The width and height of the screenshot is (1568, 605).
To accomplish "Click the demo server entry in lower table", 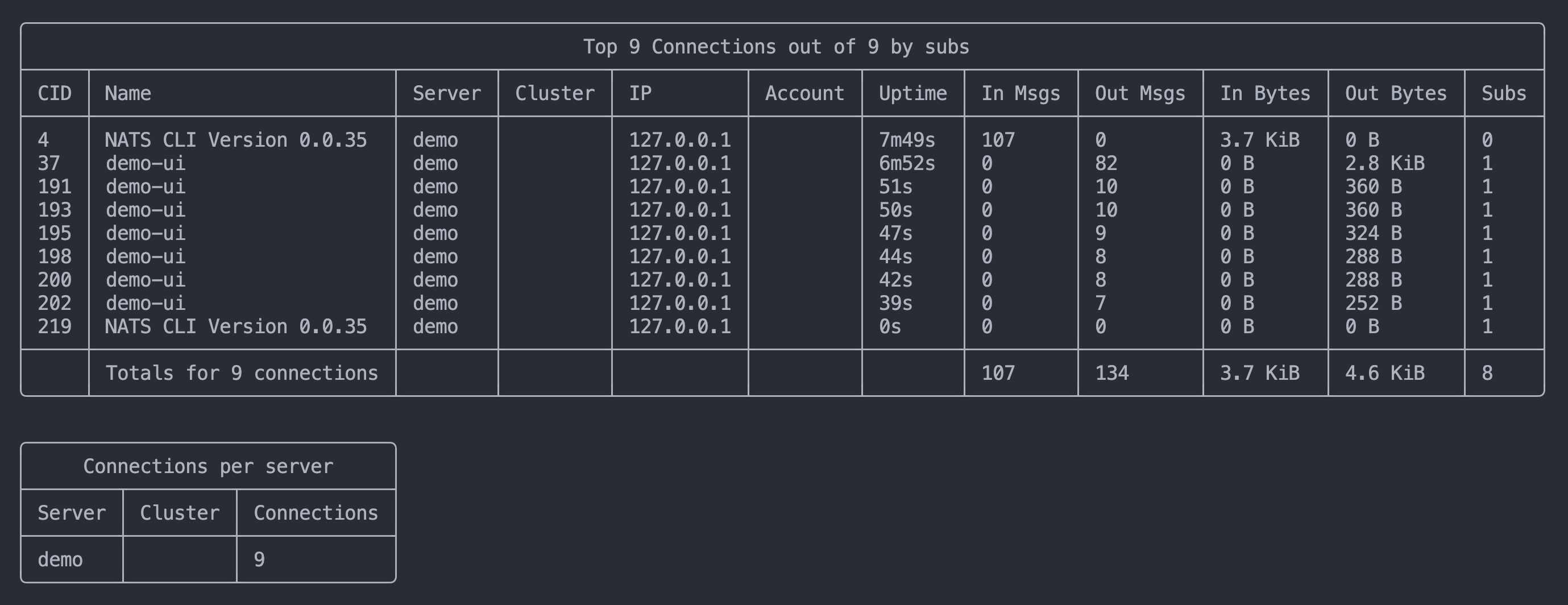I will click(x=61, y=559).
